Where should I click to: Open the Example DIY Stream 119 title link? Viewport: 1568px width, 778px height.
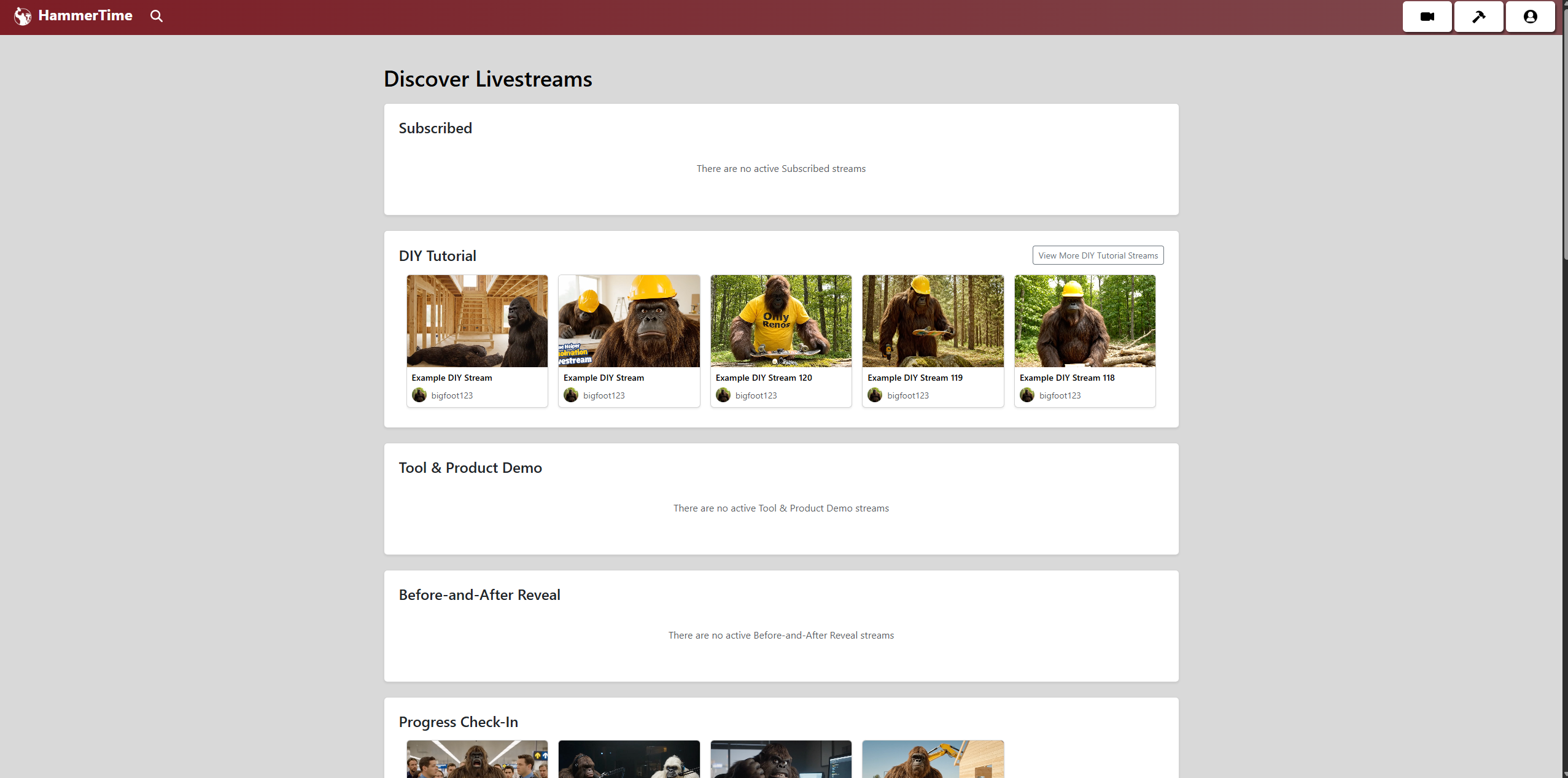click(x=914, y=378)
